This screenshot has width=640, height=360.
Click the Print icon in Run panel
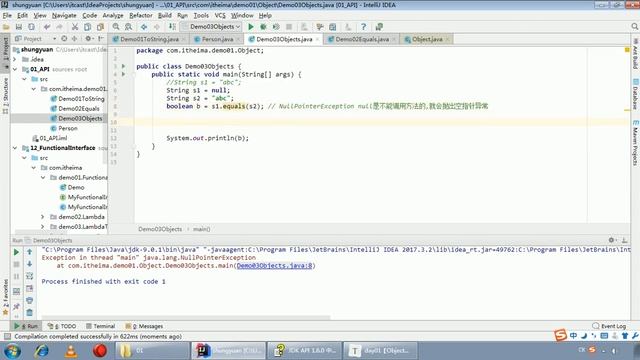coord(29,300)
